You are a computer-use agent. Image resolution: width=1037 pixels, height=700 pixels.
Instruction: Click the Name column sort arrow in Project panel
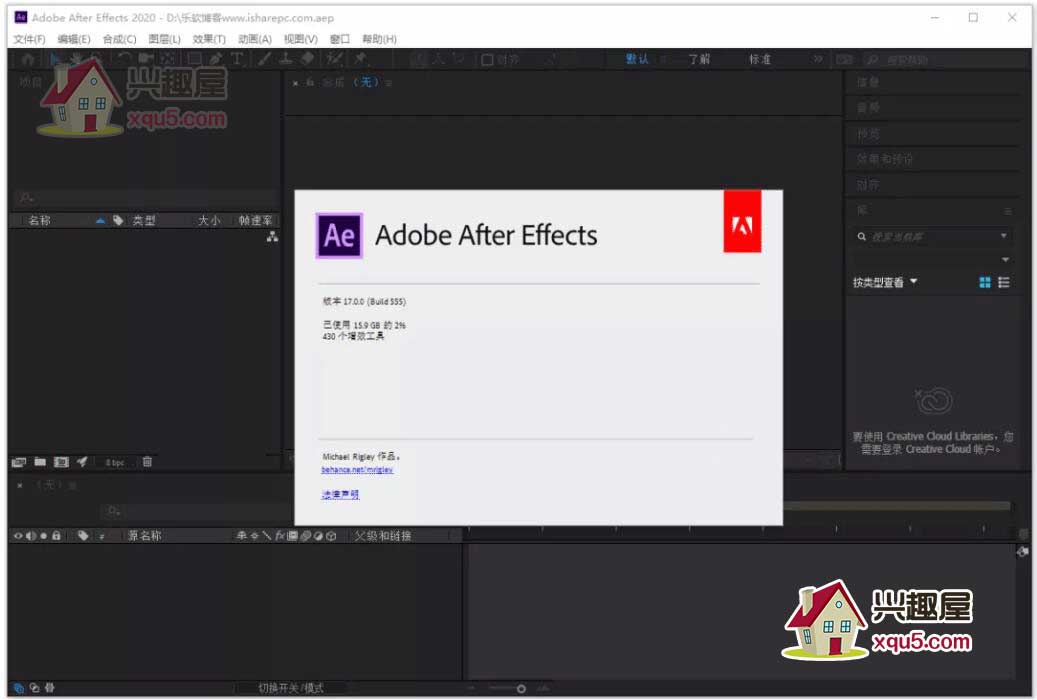(x=100, y=220)
